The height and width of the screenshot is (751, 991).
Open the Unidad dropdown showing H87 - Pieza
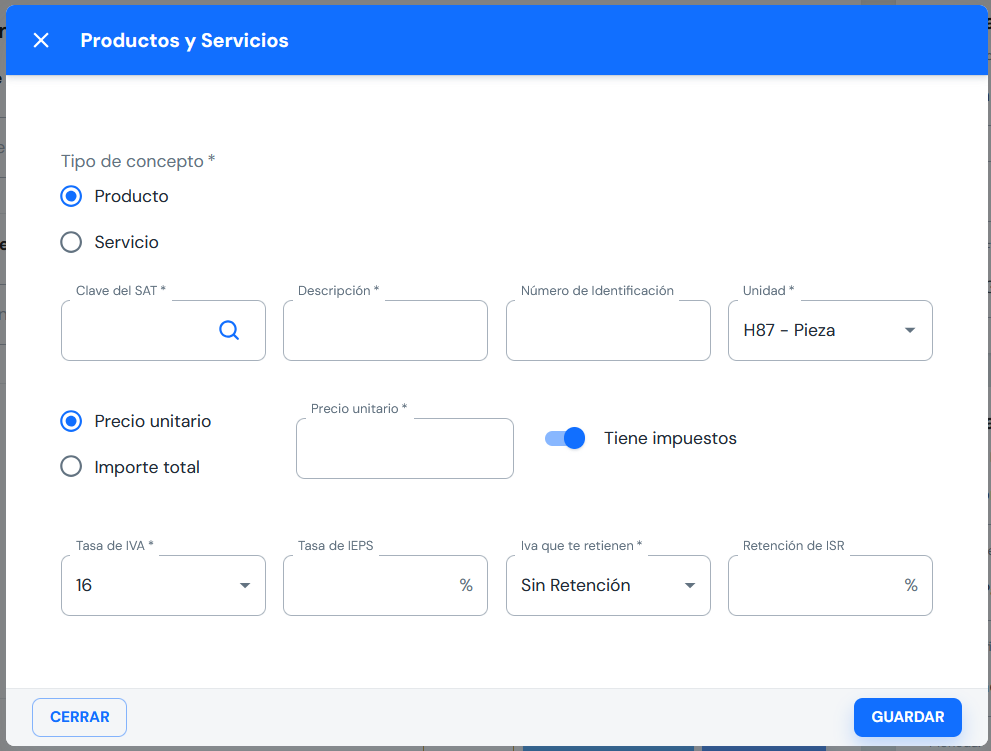click(x=818, y=330)
